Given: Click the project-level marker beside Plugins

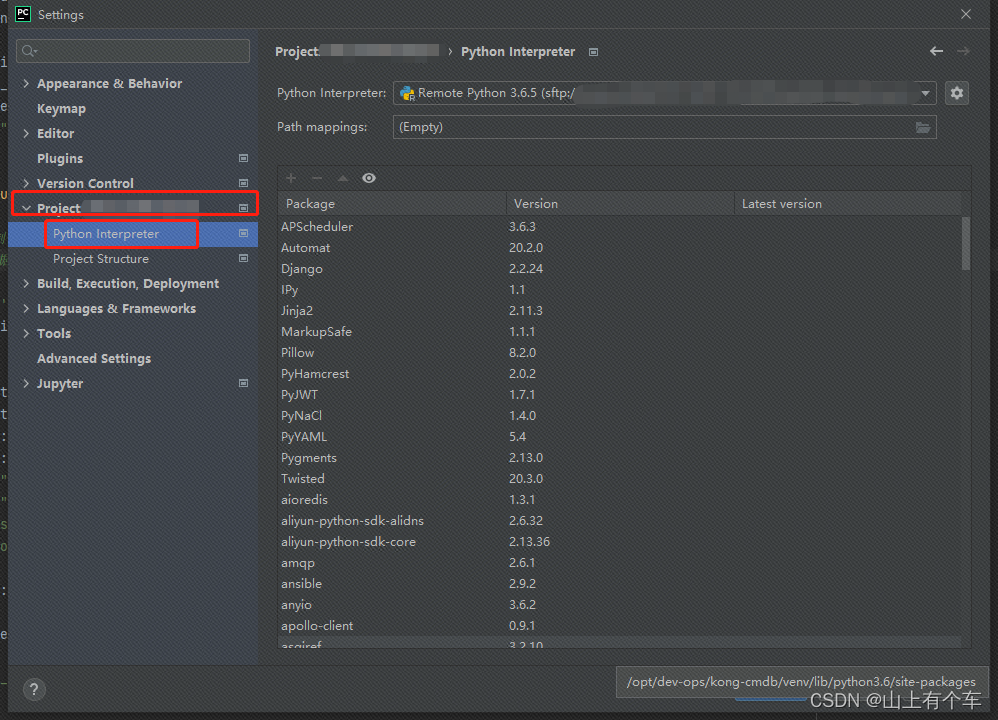Looking at the screenshot, I should [243, 158].
